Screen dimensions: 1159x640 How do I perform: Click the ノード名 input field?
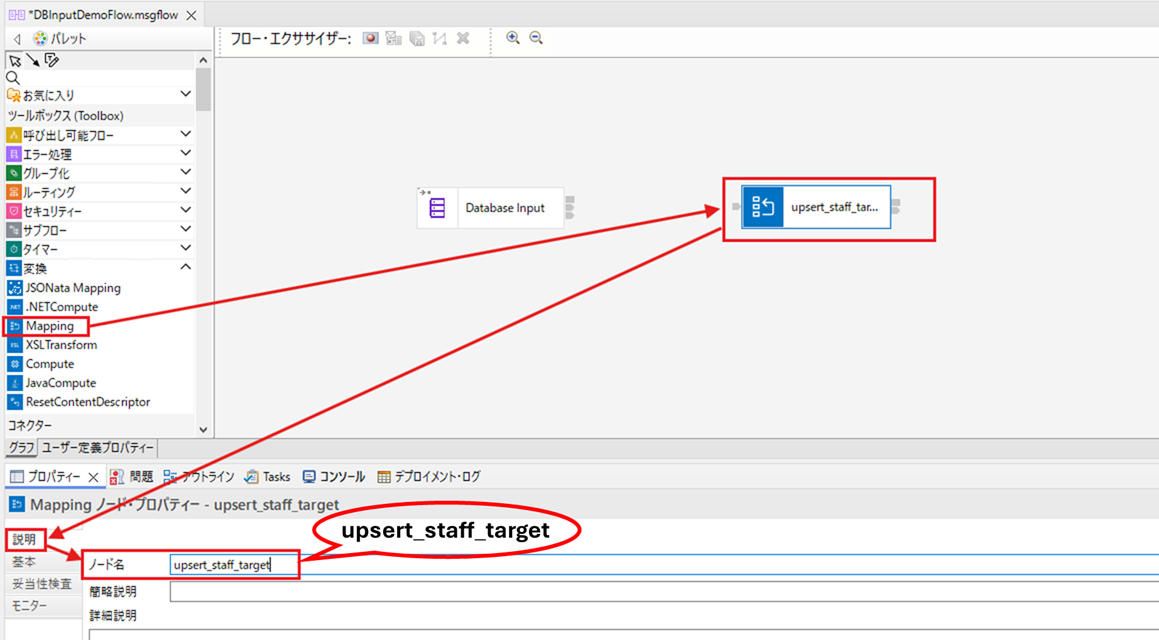(x=664, y=565)
